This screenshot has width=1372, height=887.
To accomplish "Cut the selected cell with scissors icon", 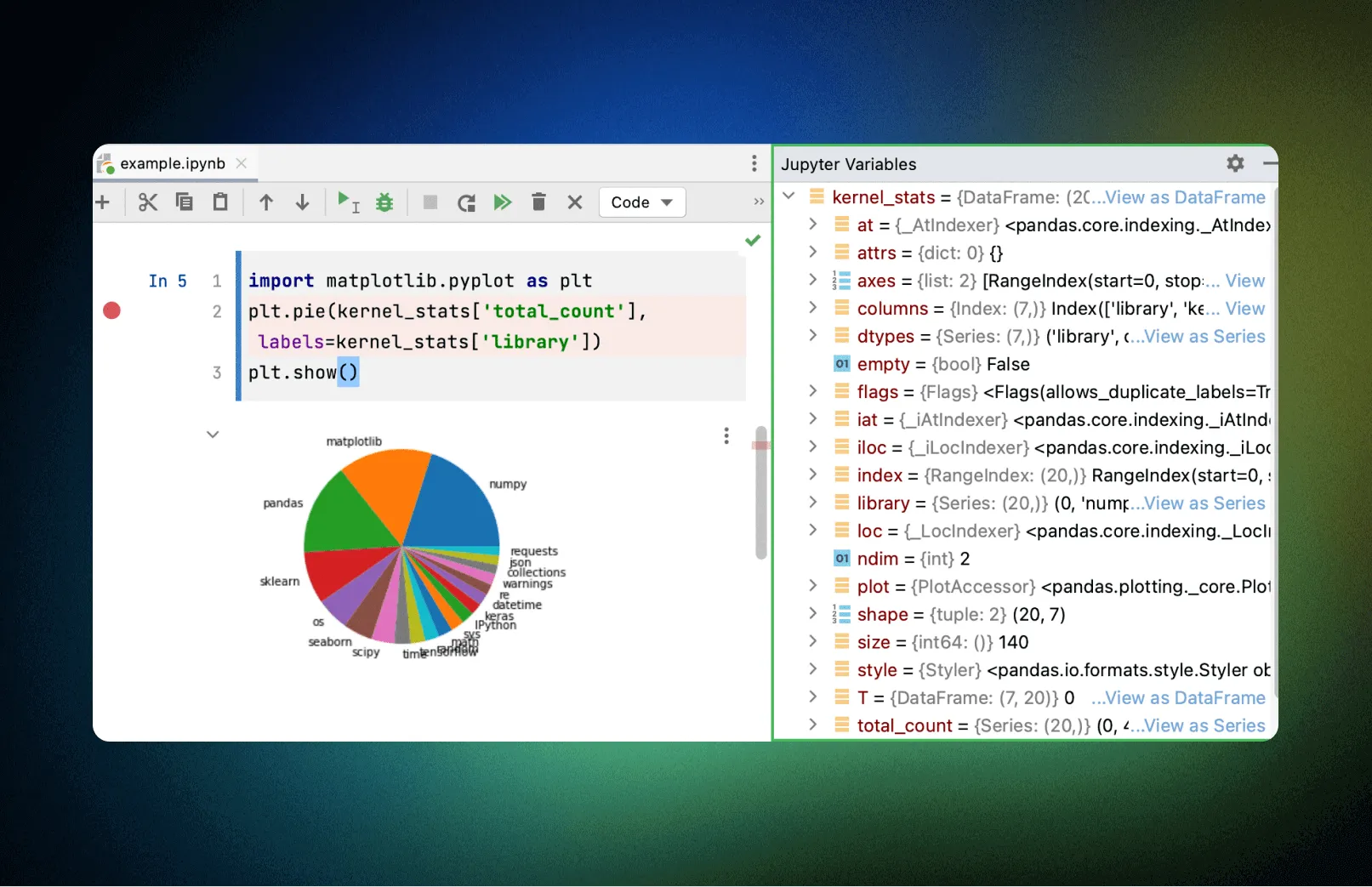I will click(148, 202).
